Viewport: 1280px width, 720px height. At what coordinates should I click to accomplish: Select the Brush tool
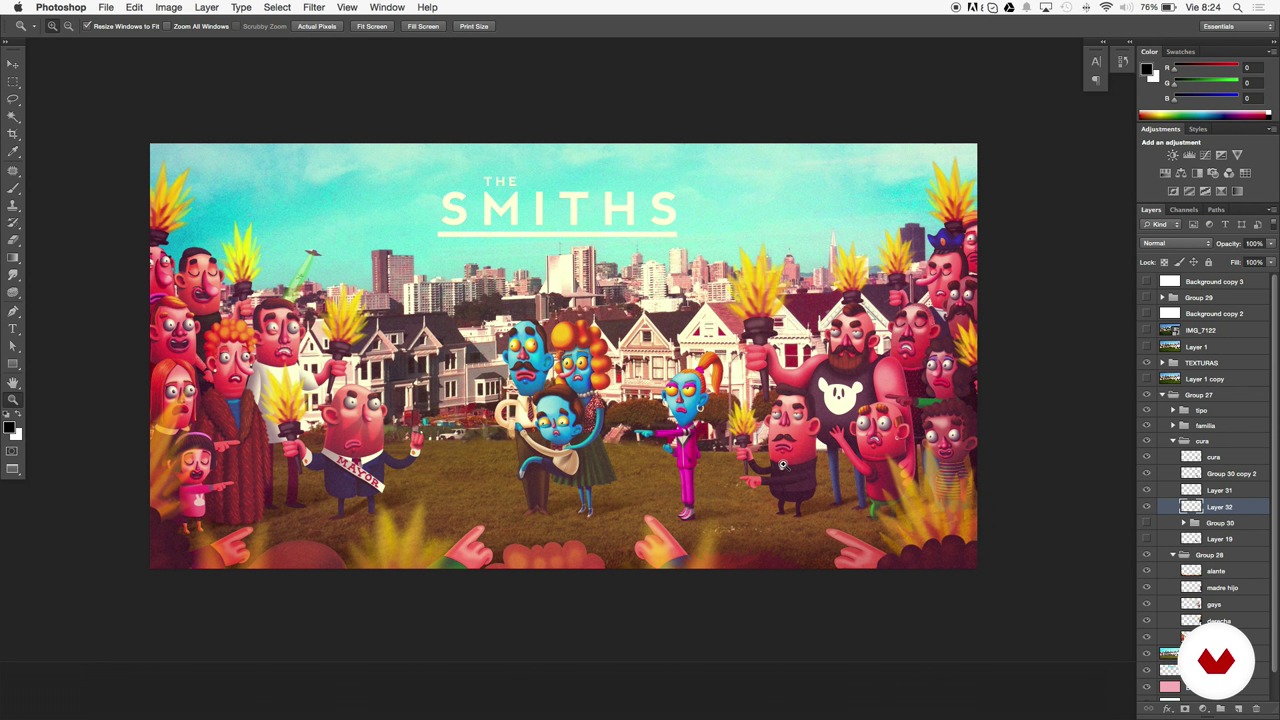pos(13,187)
